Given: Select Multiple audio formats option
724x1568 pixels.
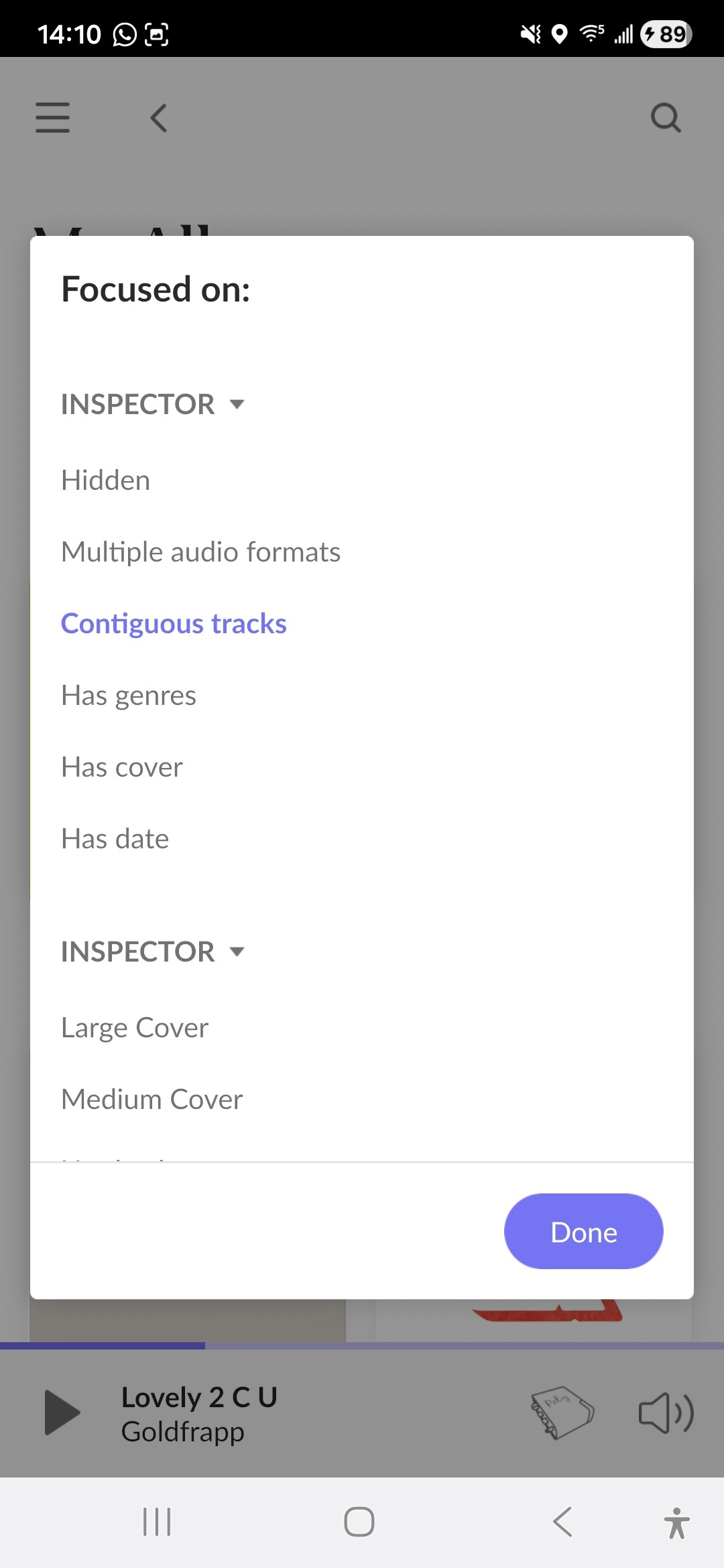Looking at the screenshot, I should [200, 552].
